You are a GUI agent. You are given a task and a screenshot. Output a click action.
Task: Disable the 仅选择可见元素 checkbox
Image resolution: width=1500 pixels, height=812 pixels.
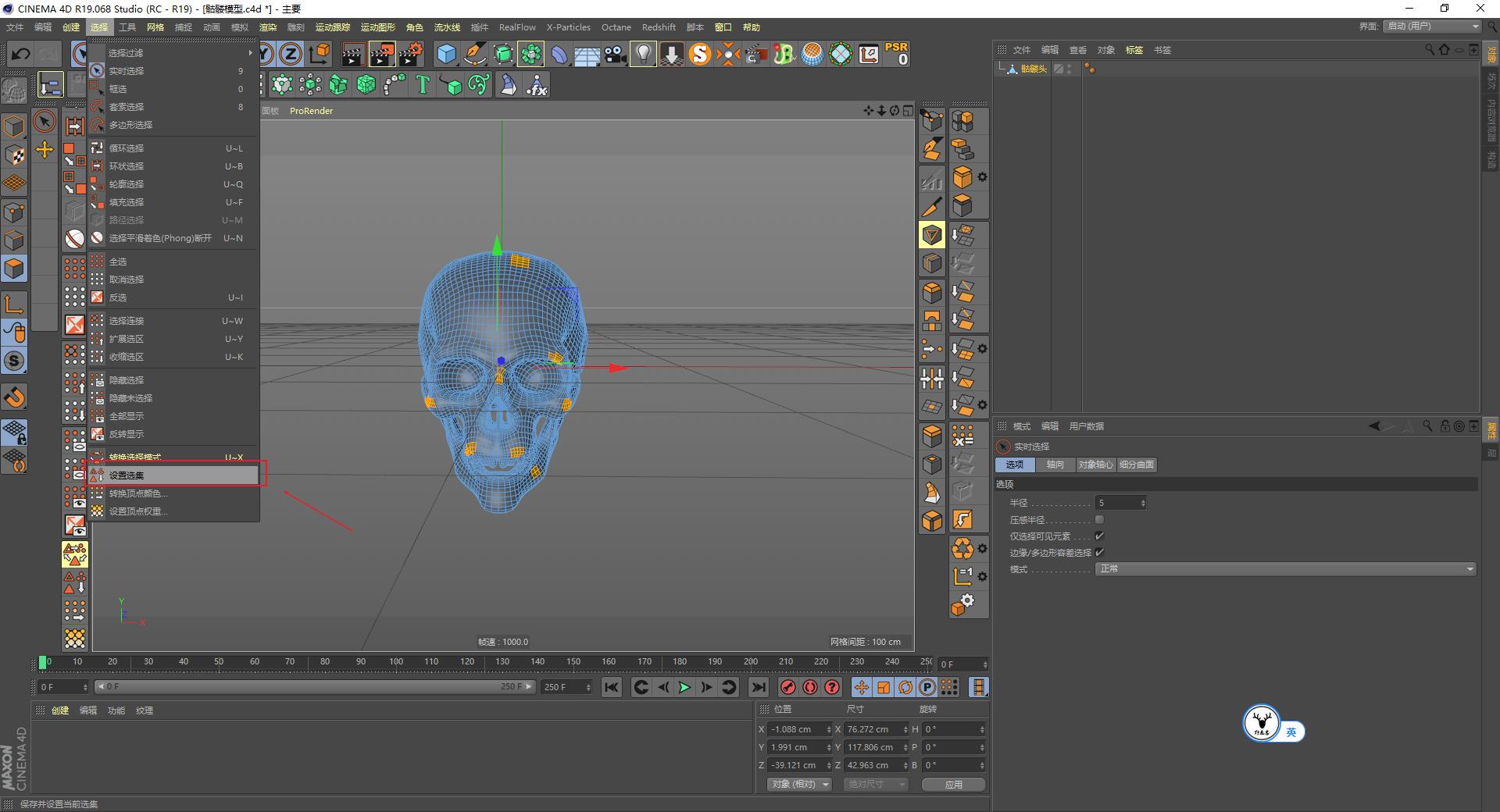point(1099,536)
